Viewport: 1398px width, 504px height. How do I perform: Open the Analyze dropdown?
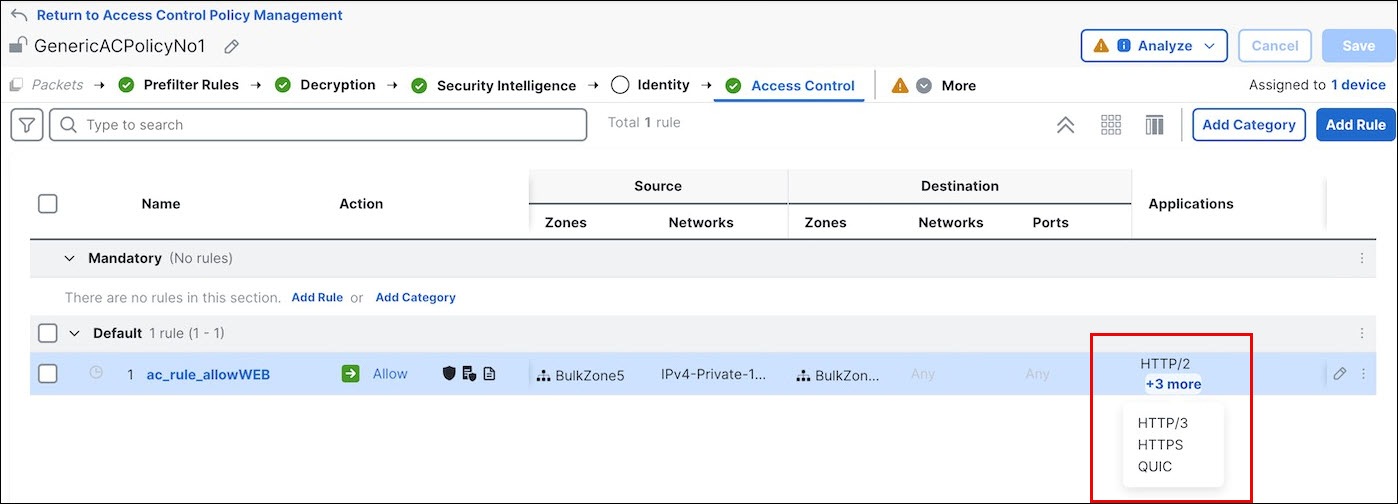click(1154, 46)
